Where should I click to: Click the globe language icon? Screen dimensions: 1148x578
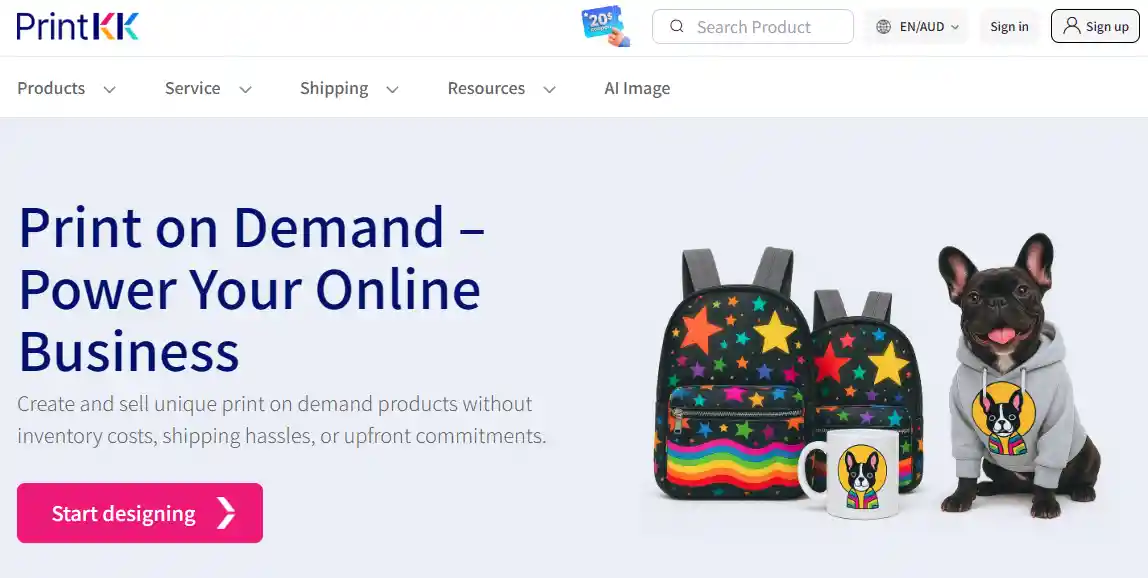(884, 26)
